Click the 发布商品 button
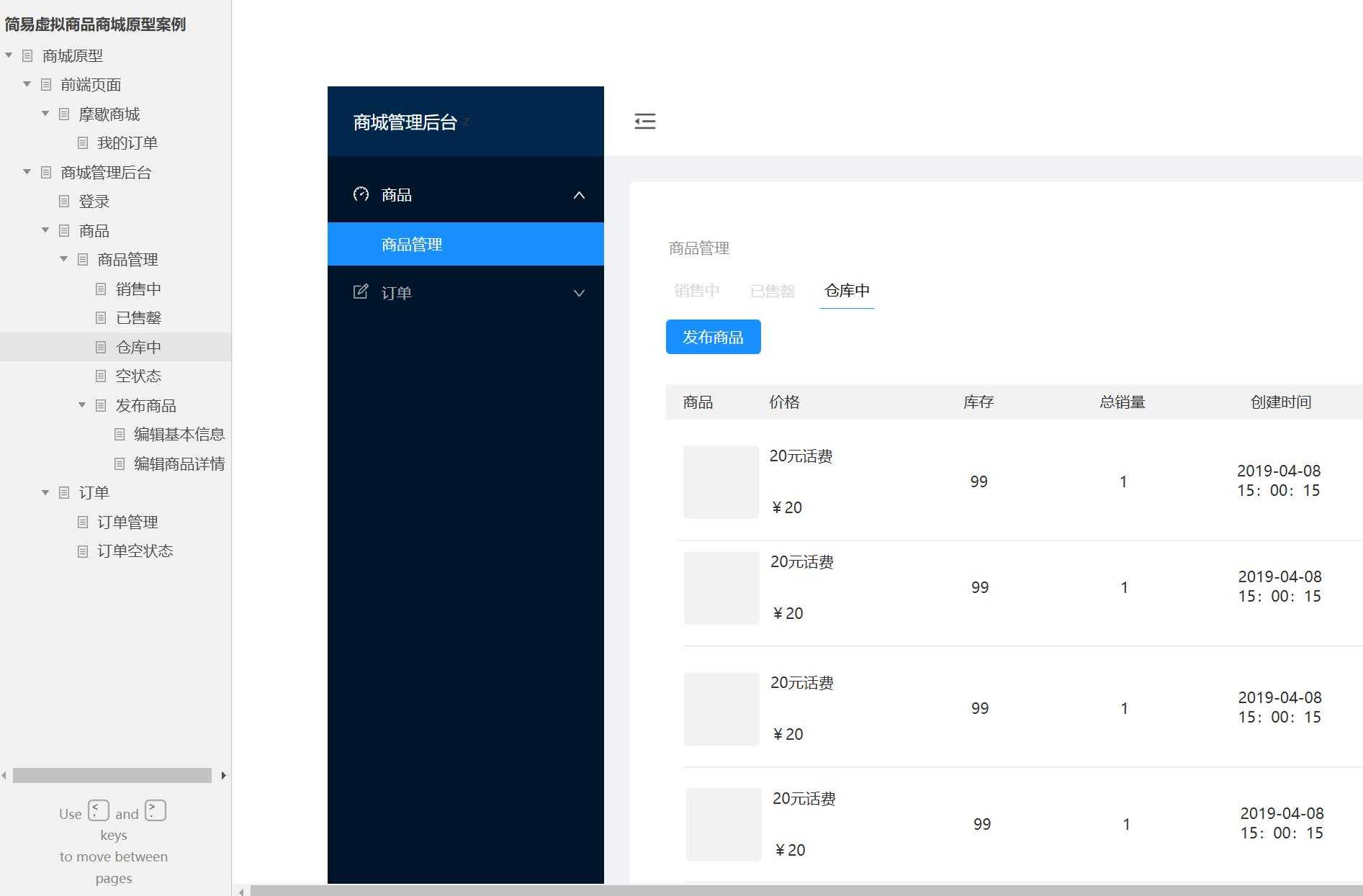The width and height of the screenshot is (1363, 896). tap(713, 336)
